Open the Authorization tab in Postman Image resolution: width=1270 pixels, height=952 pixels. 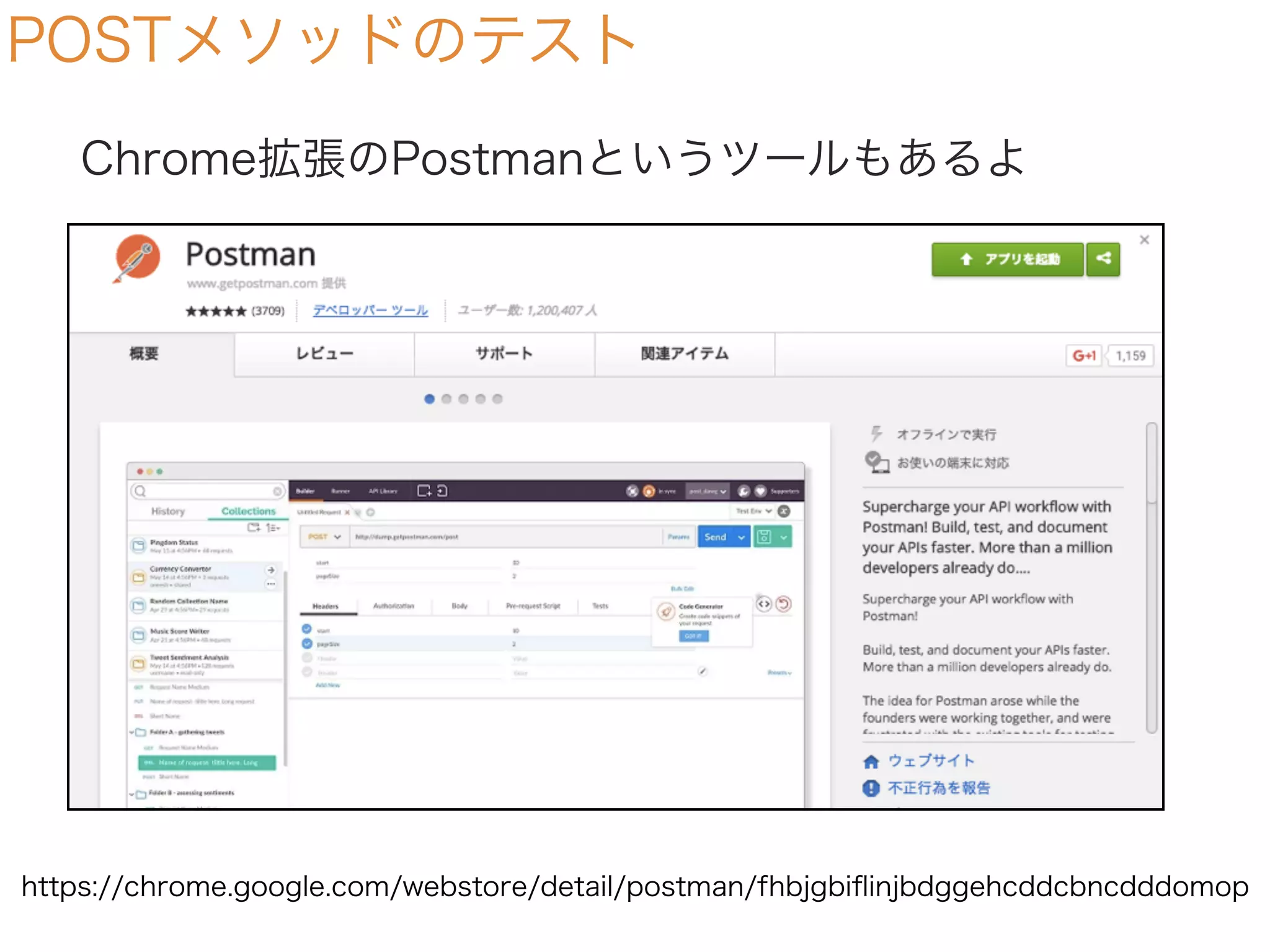coord(394,606)
